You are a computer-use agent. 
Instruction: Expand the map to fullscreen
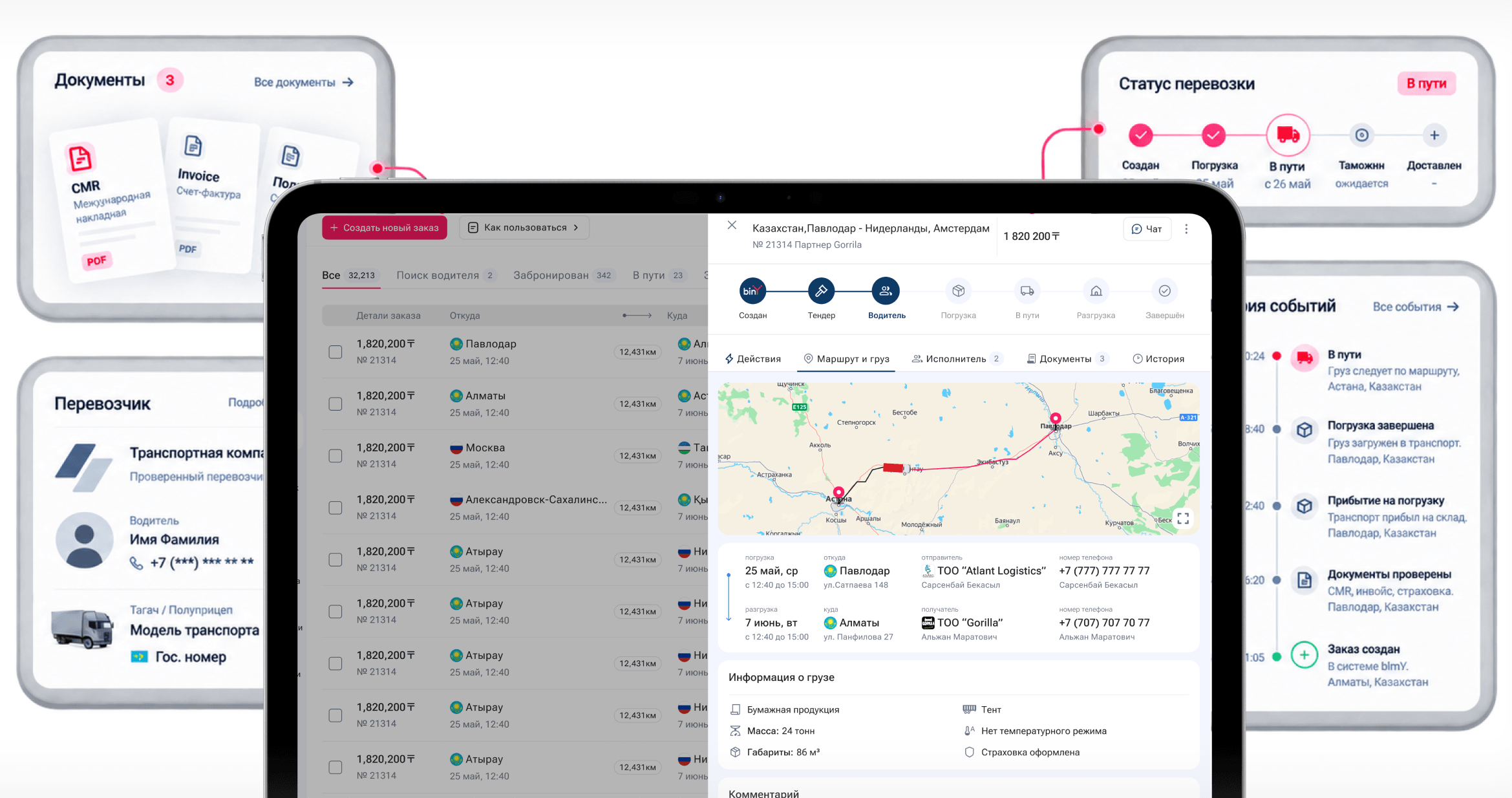tap(1183, 518)
